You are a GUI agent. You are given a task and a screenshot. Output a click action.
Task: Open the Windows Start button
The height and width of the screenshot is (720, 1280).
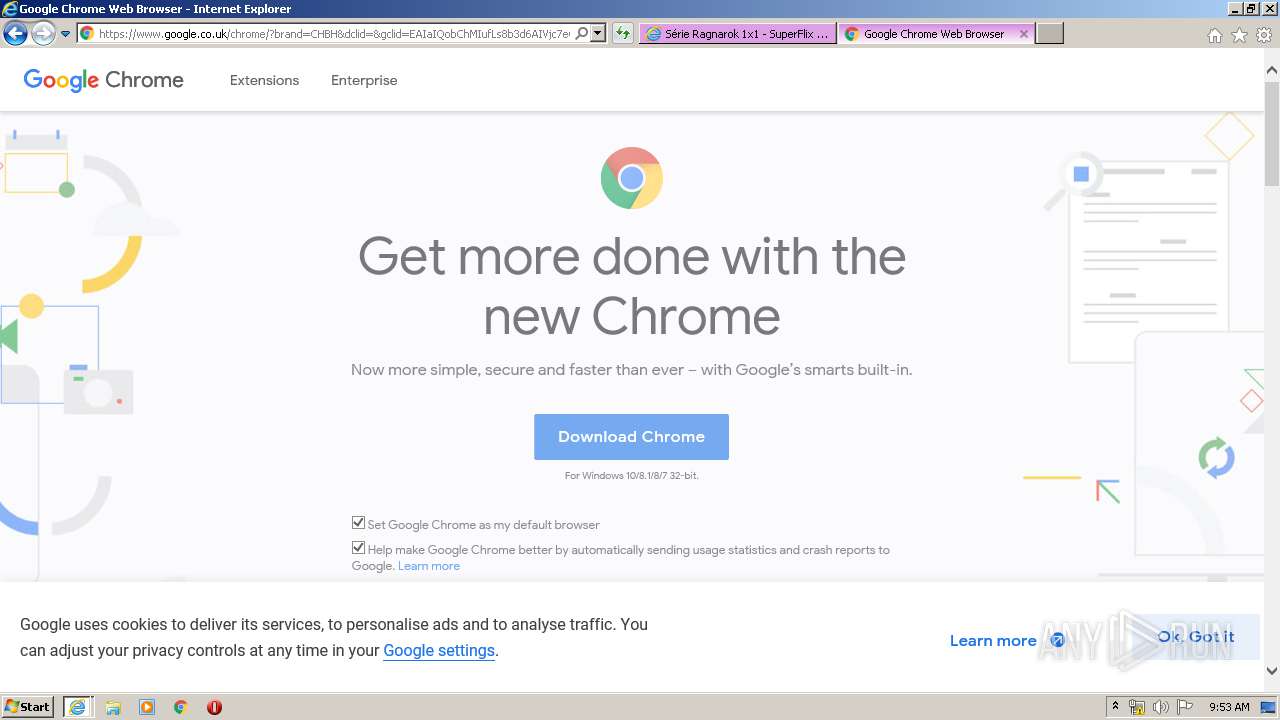(28, 706)
